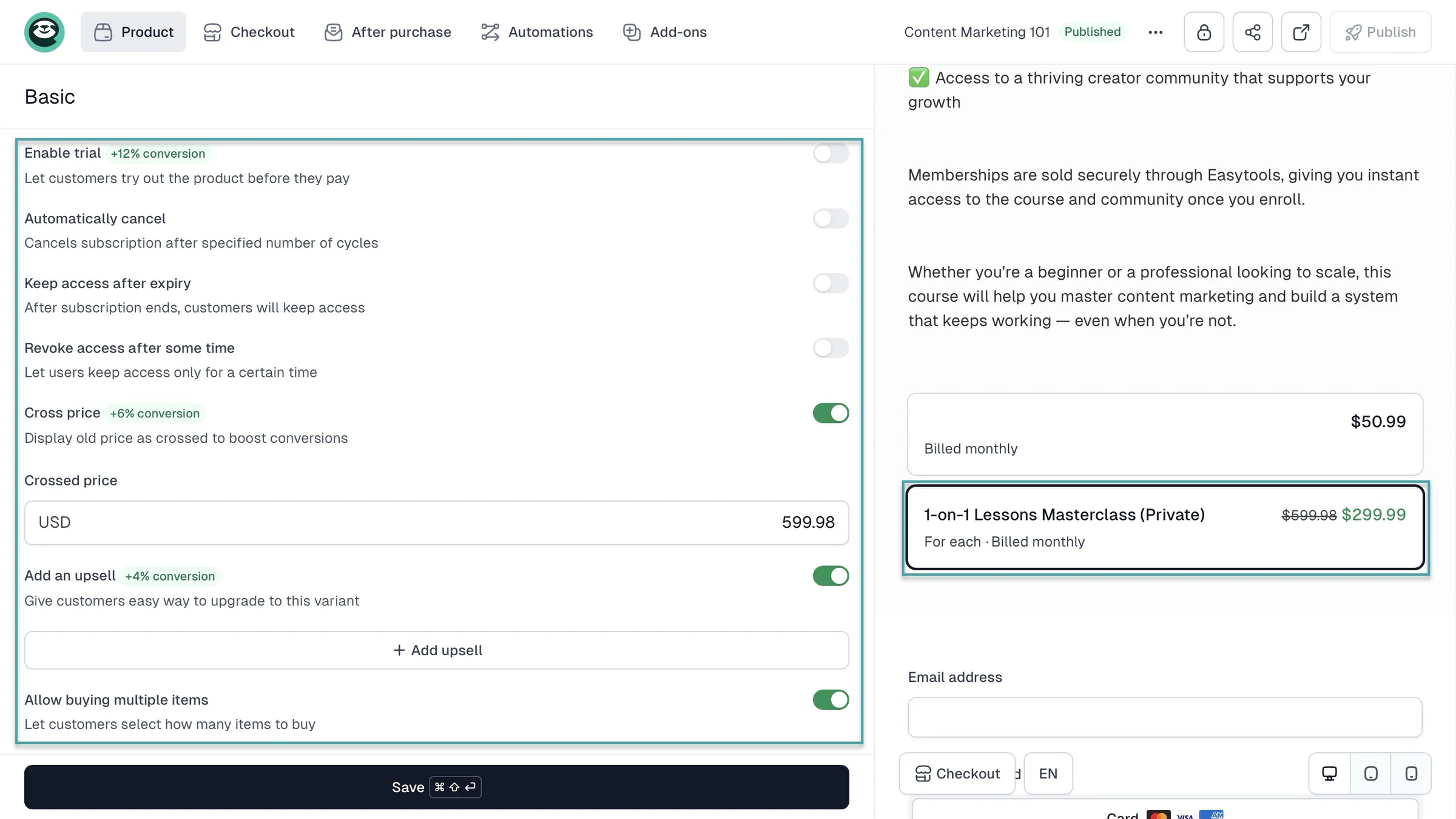Screen dimensions: 1456x819
Task: Switch preview to mobile view
Action: [x=1411, y=773]
